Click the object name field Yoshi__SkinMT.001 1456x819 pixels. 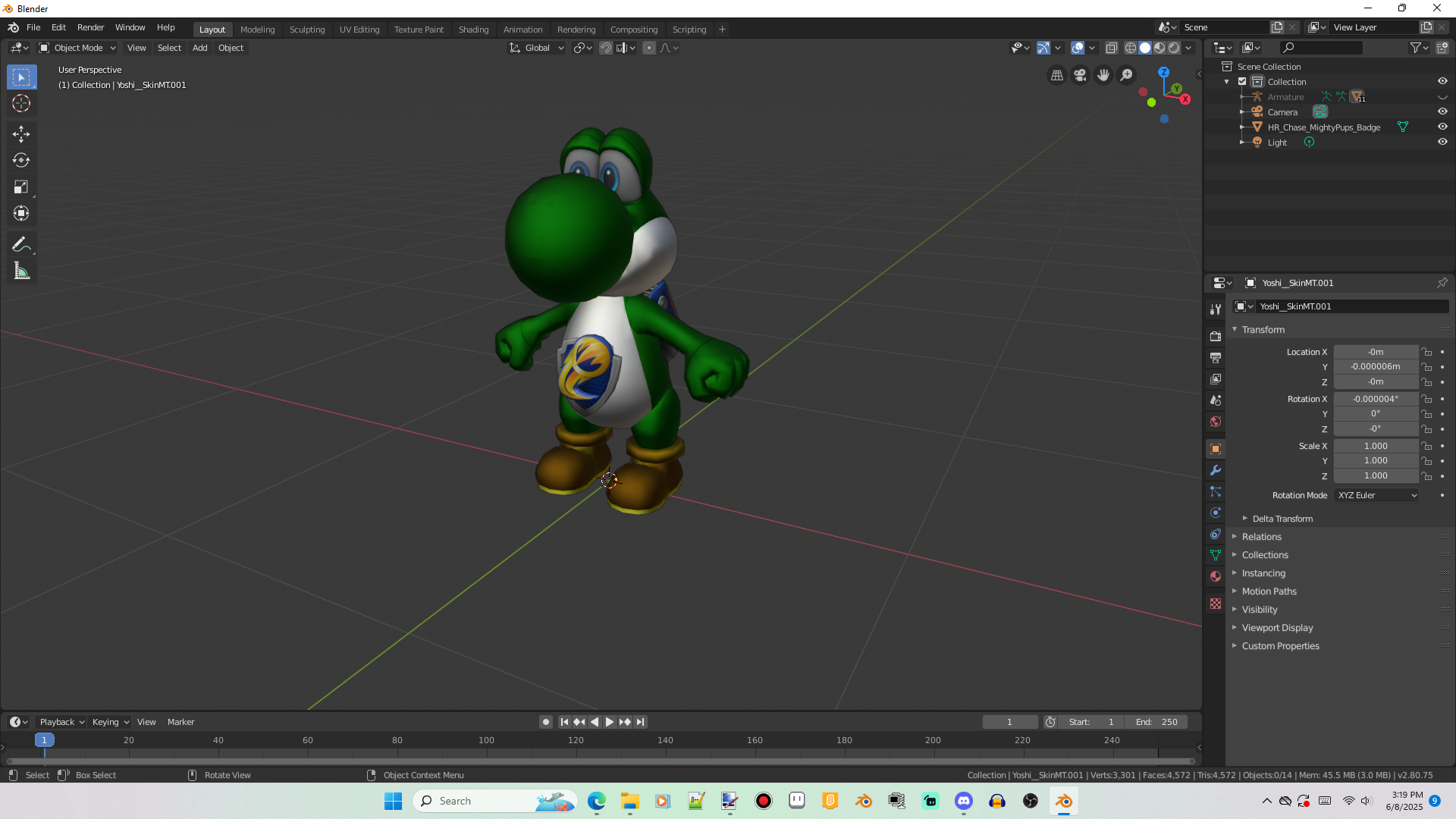[1352, 306]
